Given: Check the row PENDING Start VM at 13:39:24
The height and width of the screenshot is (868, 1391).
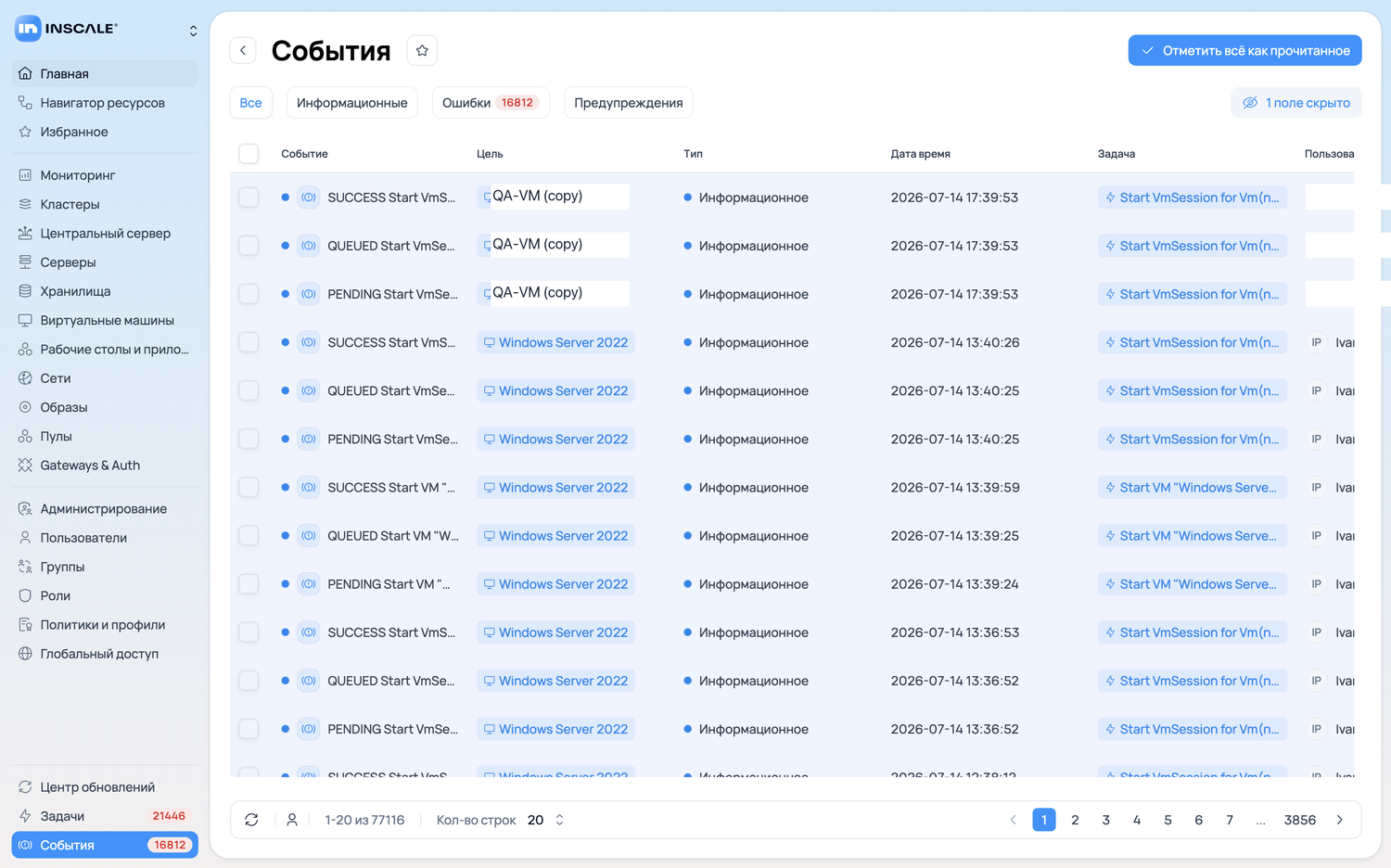Looking at the screenshot, I should [249, 584].
